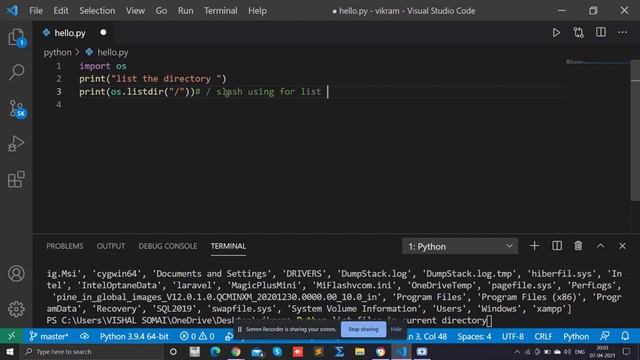Select the TERMINAL tab
The height and width of the screenshot is (360, 640).
click(x=228, y=246)
